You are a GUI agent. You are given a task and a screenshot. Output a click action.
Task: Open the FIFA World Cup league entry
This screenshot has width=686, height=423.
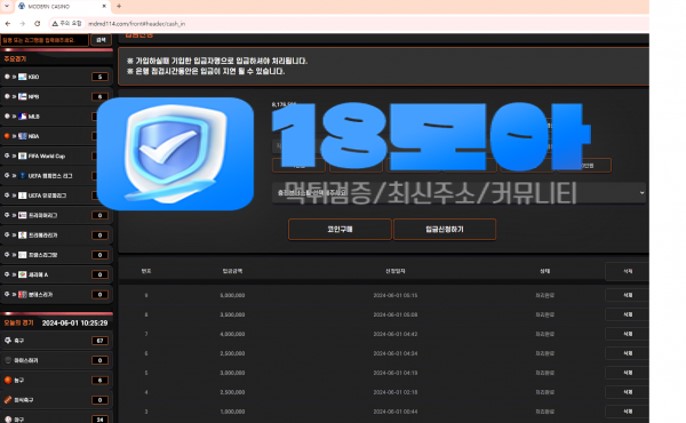click(x=47, y=156)
